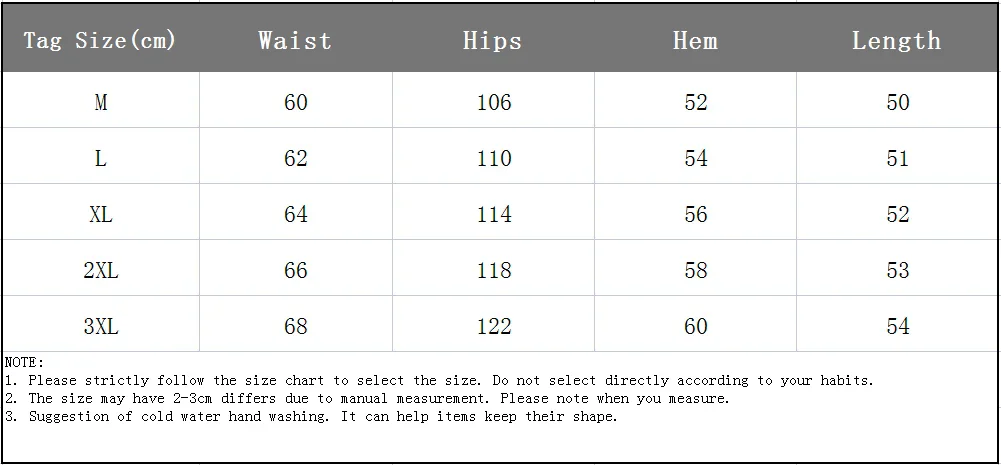Select the 3XL size row label
The height and width of the screenshot is (465, 1001).
click(x=100, y=326)
